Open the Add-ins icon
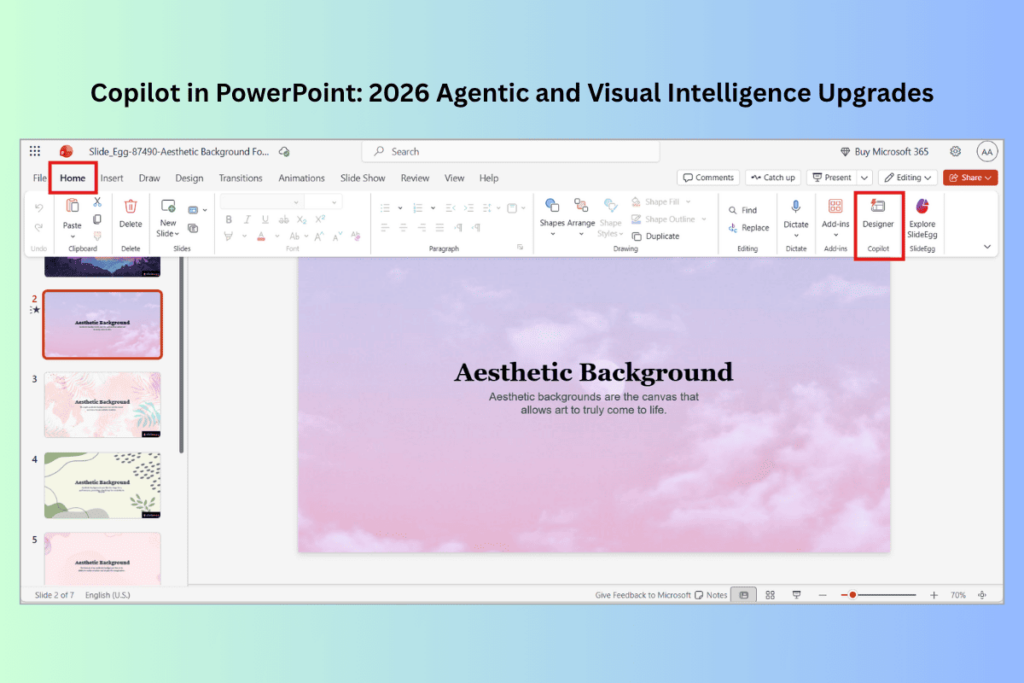The height and width of the screenshot is (683, 1024). tap(835, 206)
